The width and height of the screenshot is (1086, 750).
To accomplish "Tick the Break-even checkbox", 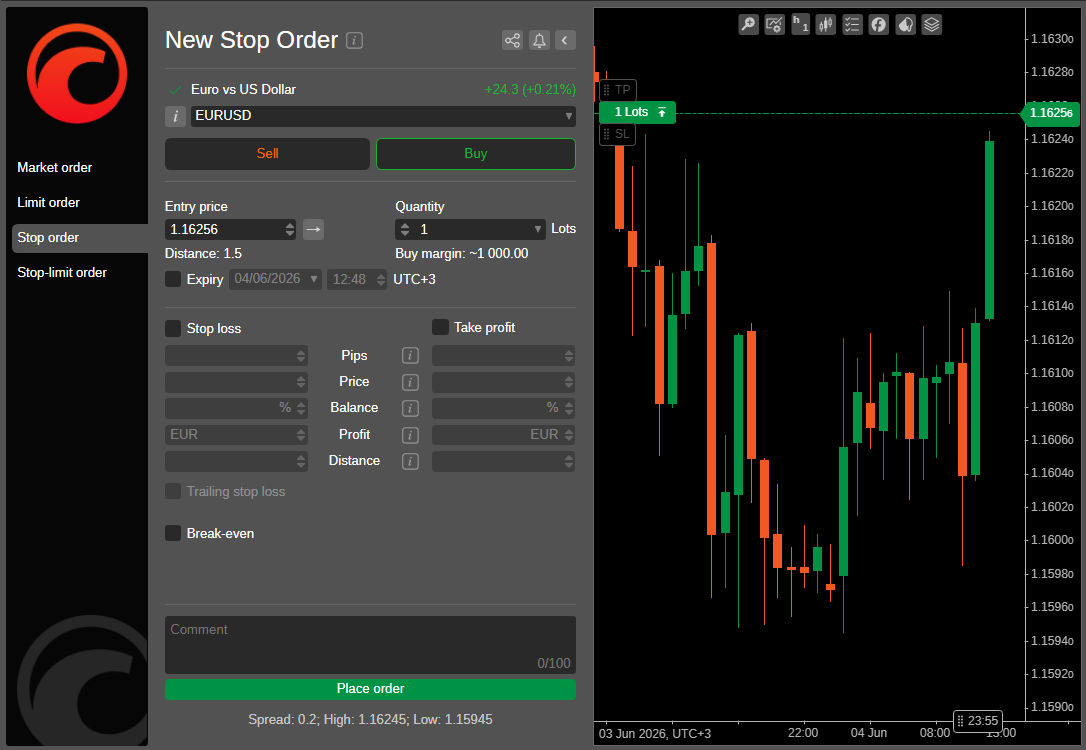I will [173, 533].
